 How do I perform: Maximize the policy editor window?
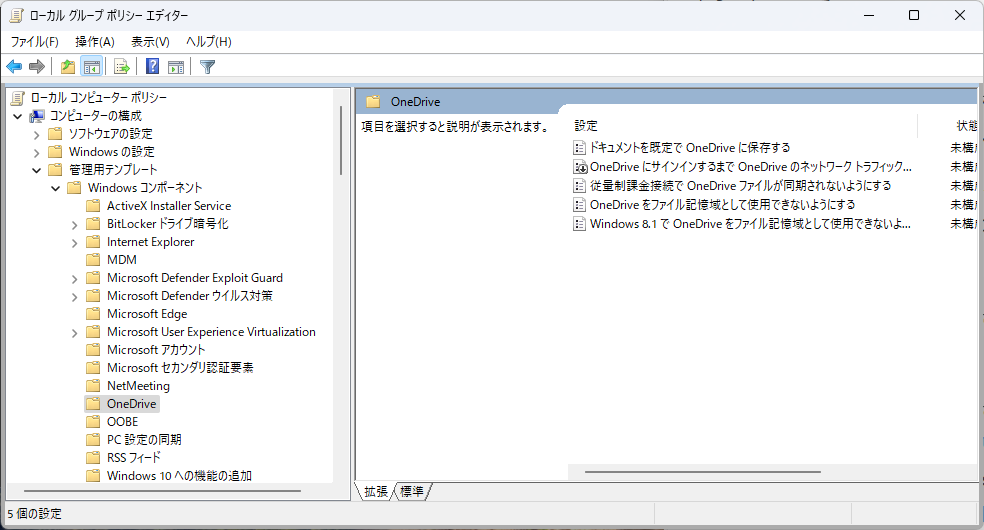pos(914,16)
